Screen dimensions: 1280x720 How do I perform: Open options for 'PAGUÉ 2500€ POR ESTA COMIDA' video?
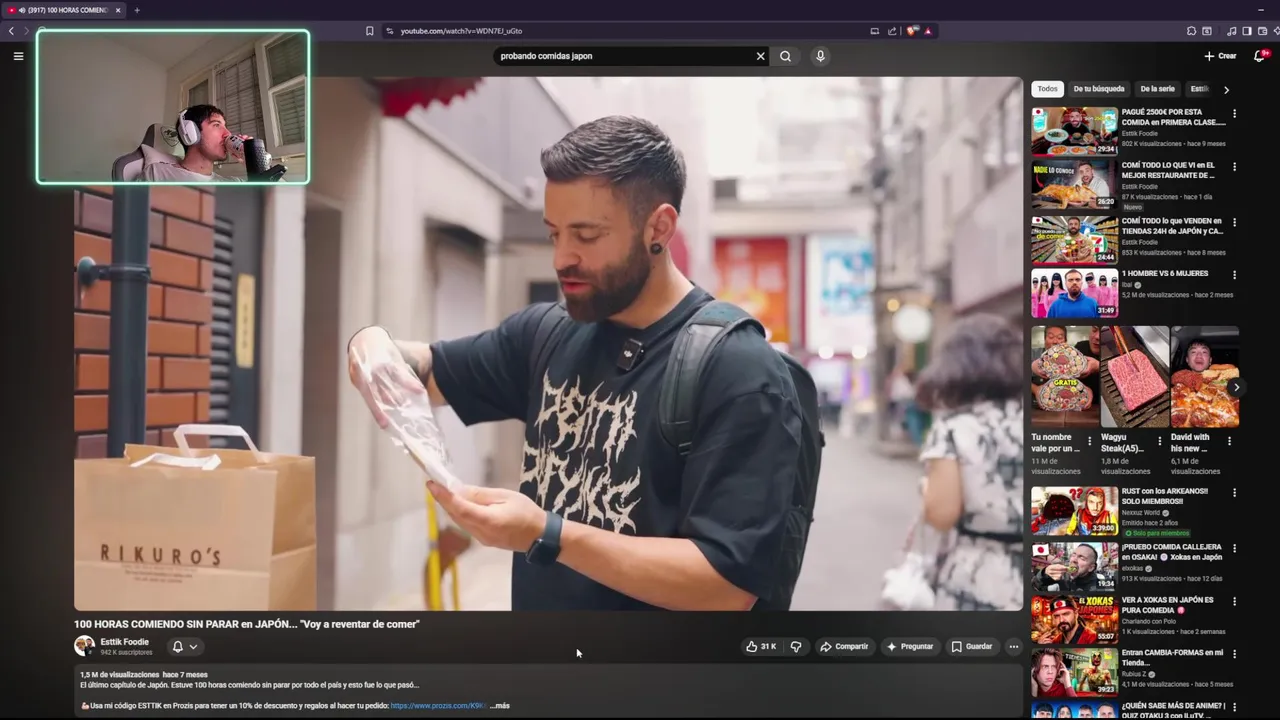tap(1234, 114)
